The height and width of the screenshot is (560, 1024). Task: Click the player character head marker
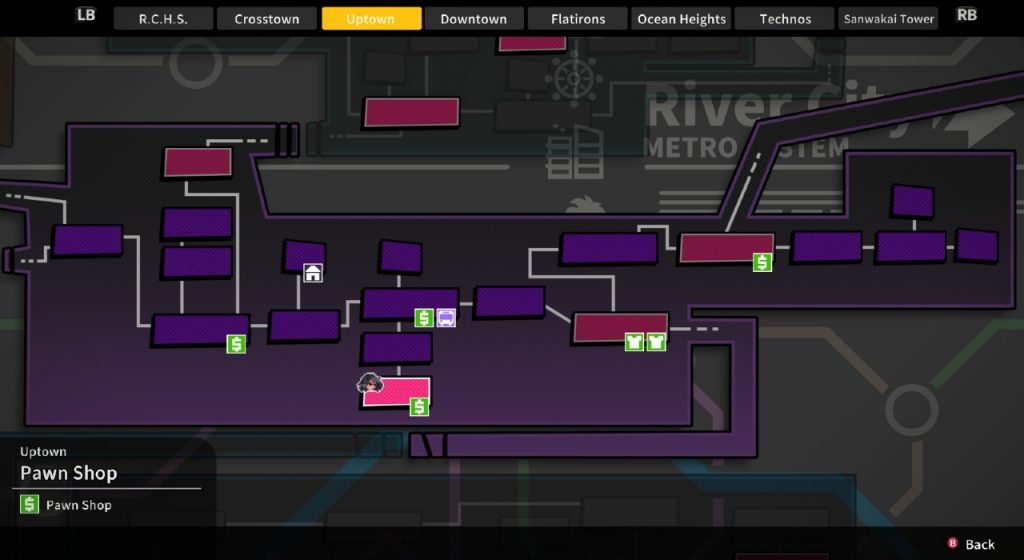click(370, 383)
